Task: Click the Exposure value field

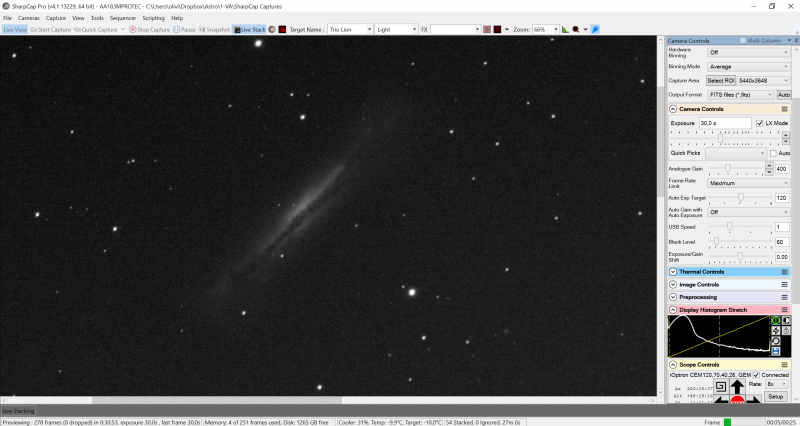Action: pos(724,123)
